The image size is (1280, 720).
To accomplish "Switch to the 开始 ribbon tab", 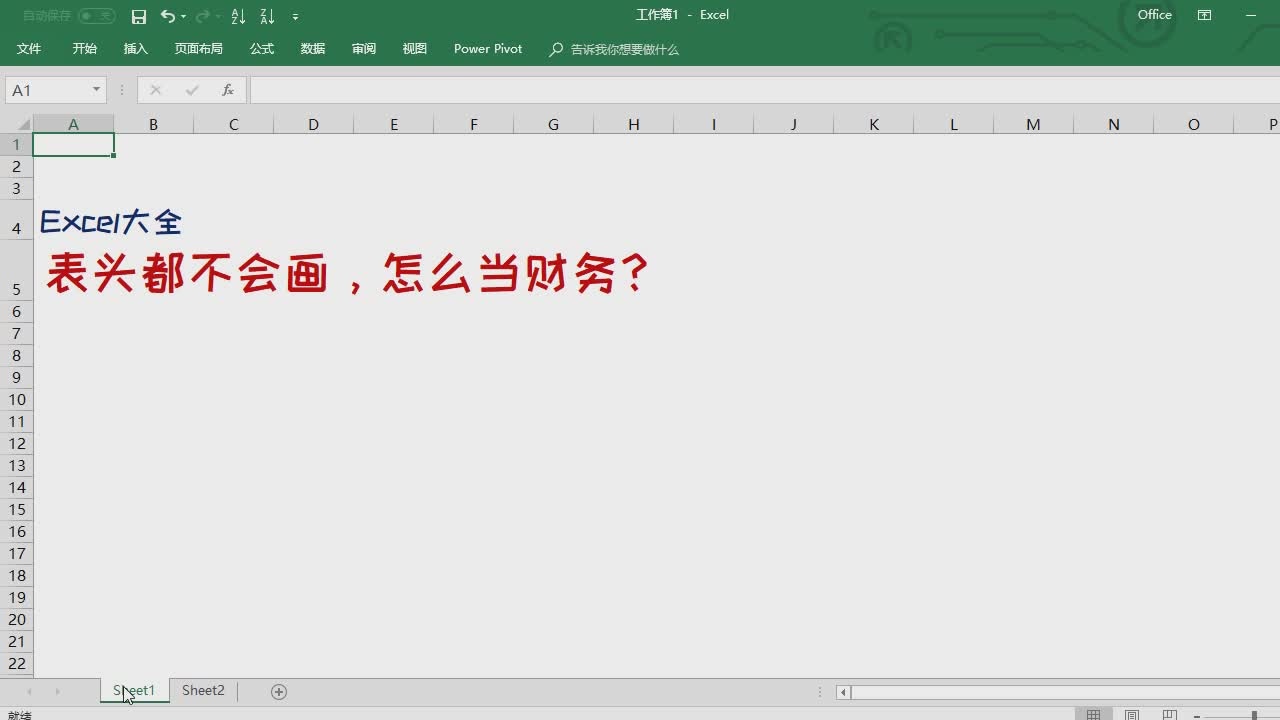I will click(x=84, y=48).
